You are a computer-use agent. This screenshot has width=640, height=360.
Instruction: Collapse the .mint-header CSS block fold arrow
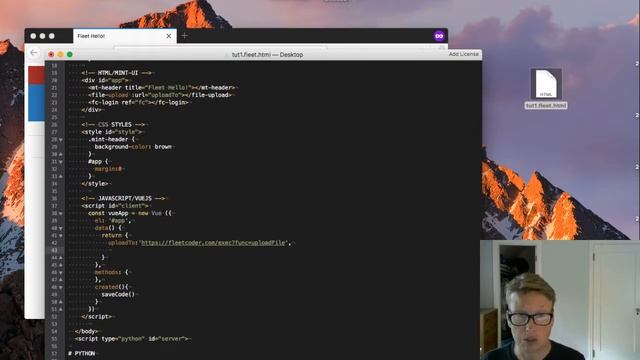point(61,140)
